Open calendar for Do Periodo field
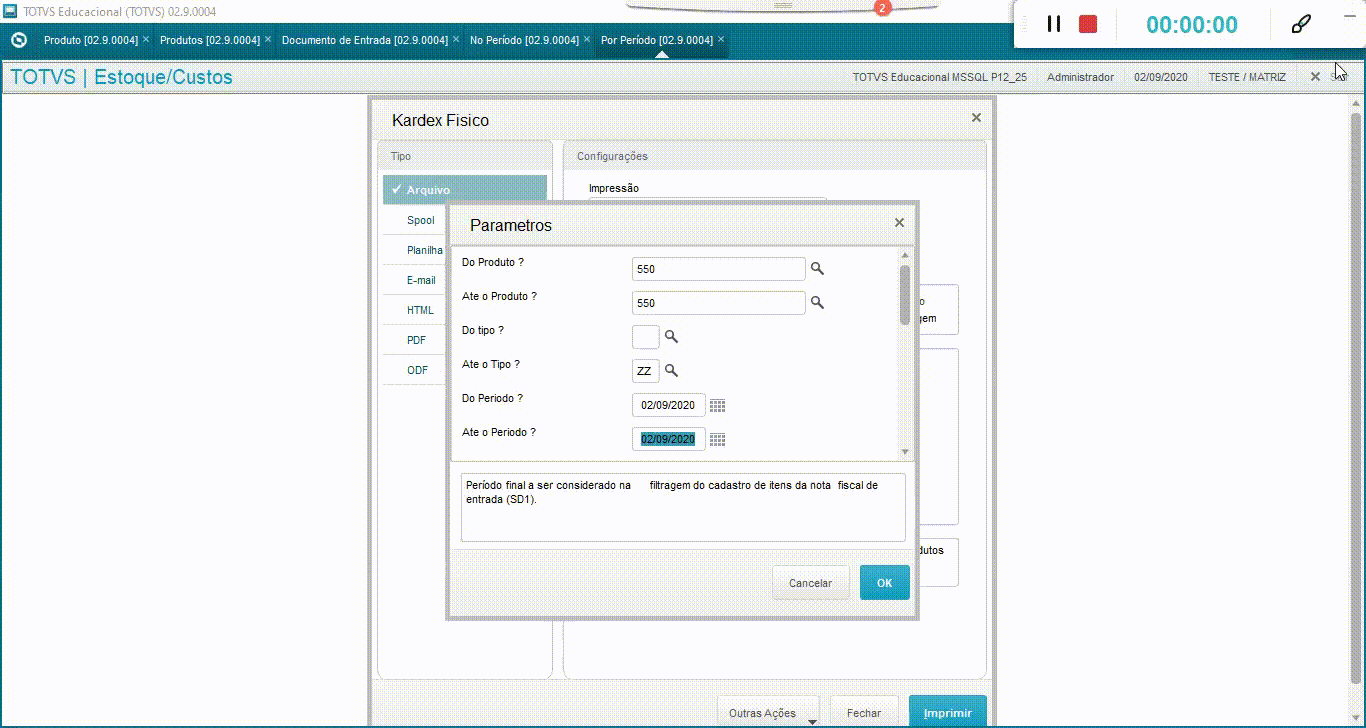The image size is (1366, 728). pos(717,405)
